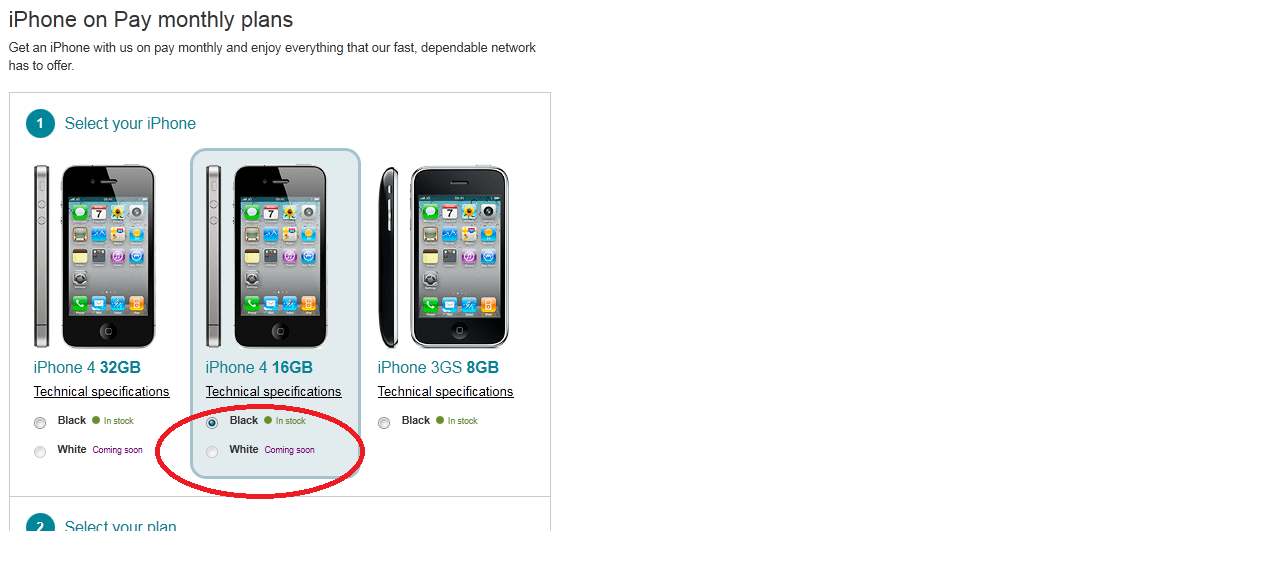Select the iPhone 4 16GB White radio button
The height and width of the screenshot is (573, 1262).
click(212, 452)
